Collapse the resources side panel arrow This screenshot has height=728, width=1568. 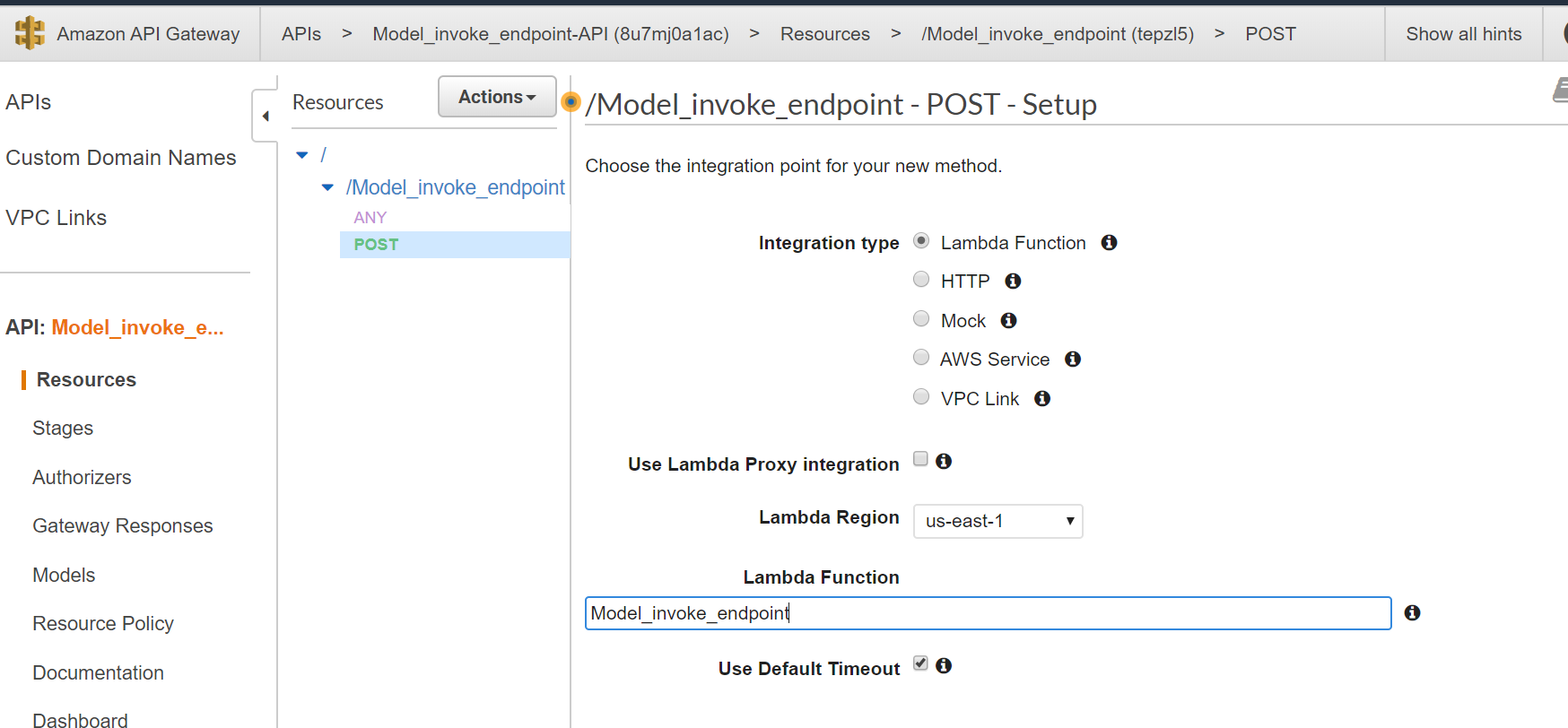266,116
